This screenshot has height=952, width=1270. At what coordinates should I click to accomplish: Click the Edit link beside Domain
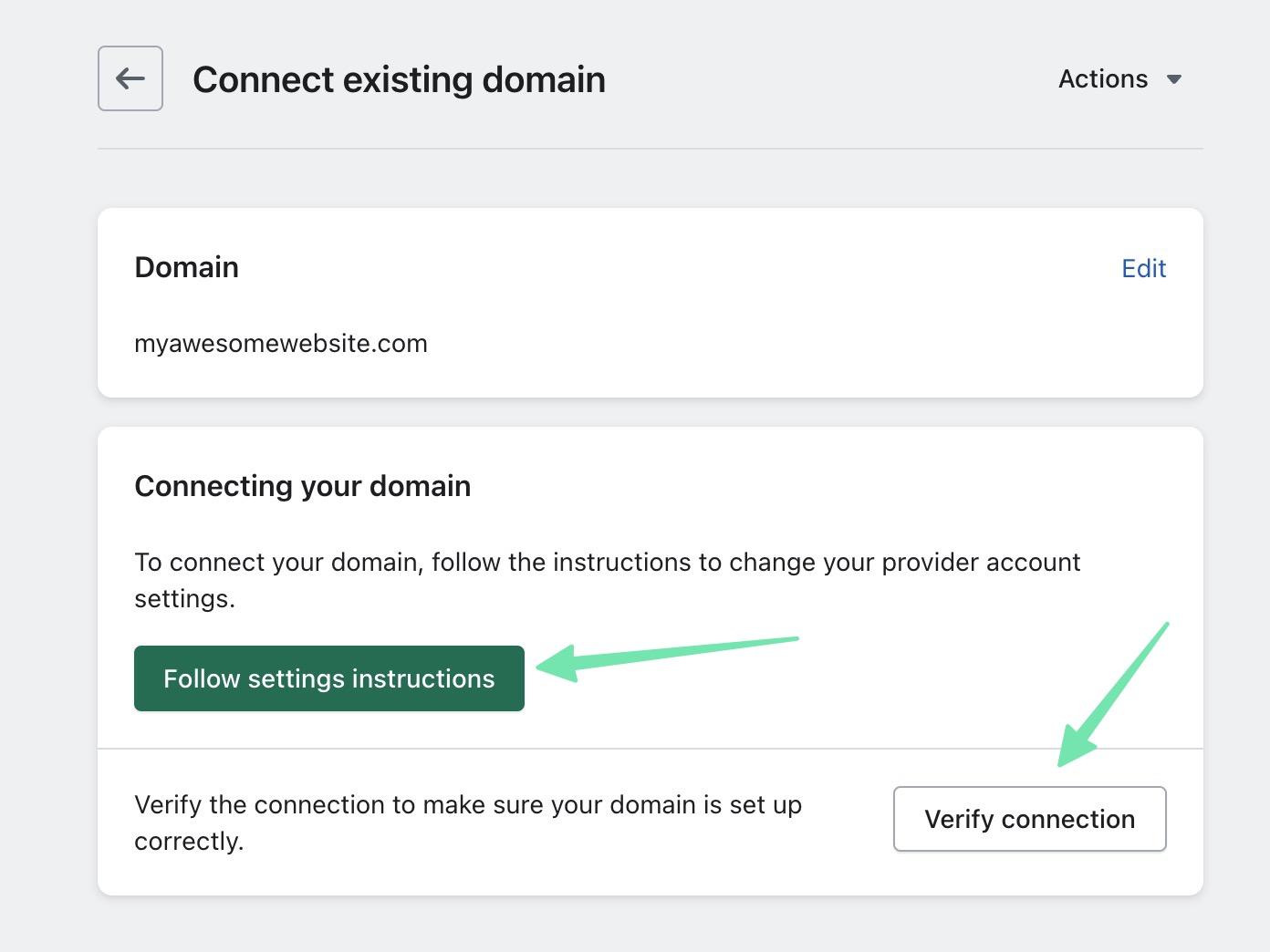1143,268
